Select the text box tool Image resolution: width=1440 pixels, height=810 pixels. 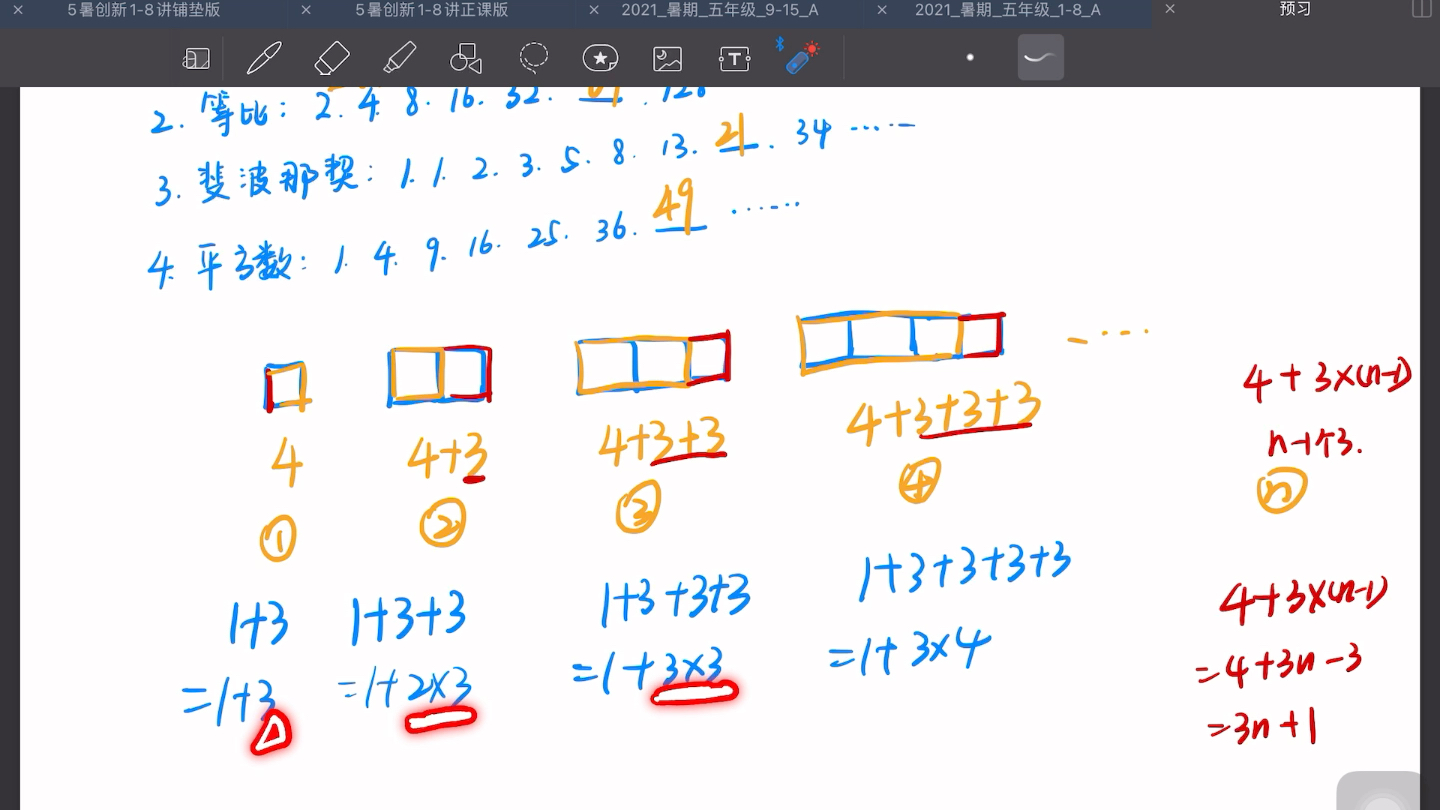point(734,58)
